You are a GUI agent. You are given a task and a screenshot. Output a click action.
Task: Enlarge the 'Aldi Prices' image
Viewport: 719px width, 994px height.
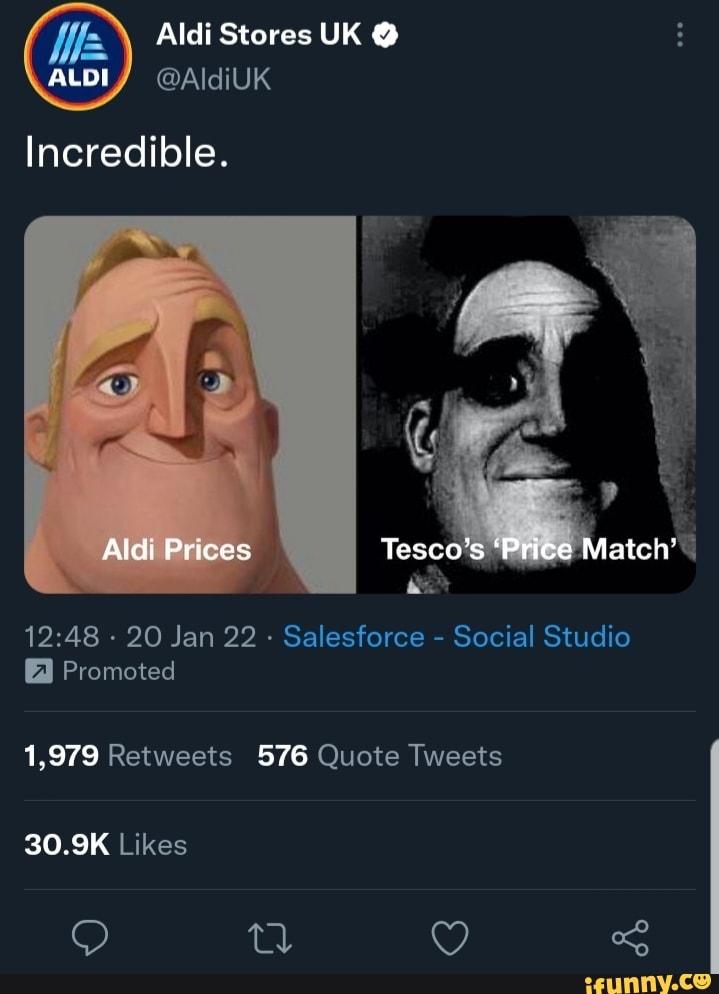[x=190, y=404]
